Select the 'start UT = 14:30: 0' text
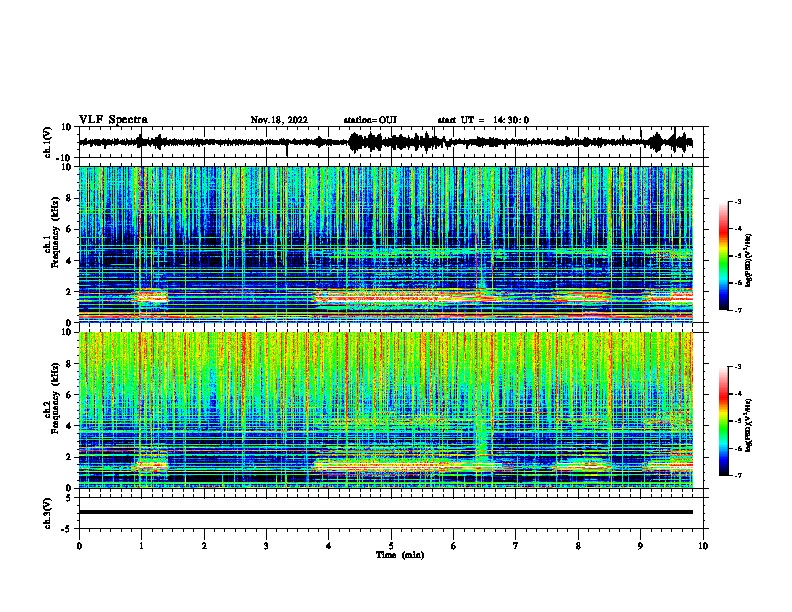792x612 pixels. (483, 120)
